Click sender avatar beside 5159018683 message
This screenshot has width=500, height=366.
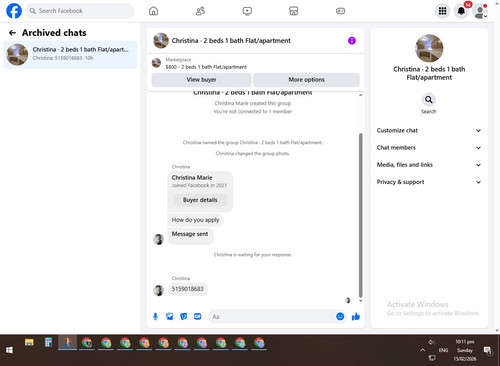click(158, 290)
